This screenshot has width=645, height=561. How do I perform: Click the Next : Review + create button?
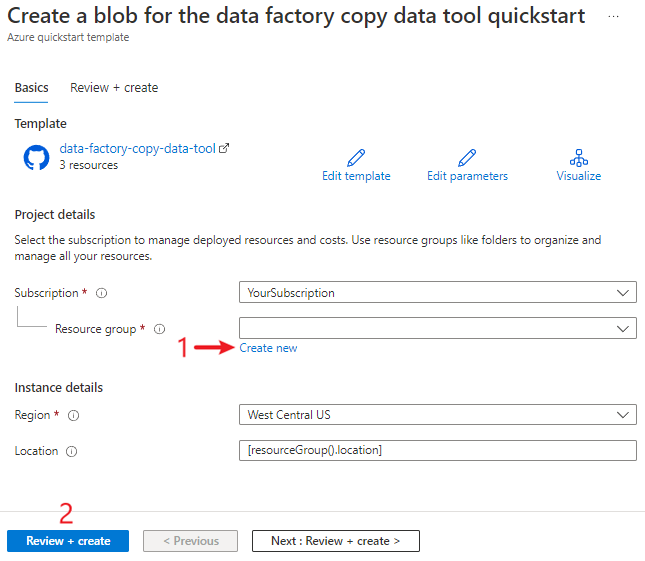tap(335, 541)
